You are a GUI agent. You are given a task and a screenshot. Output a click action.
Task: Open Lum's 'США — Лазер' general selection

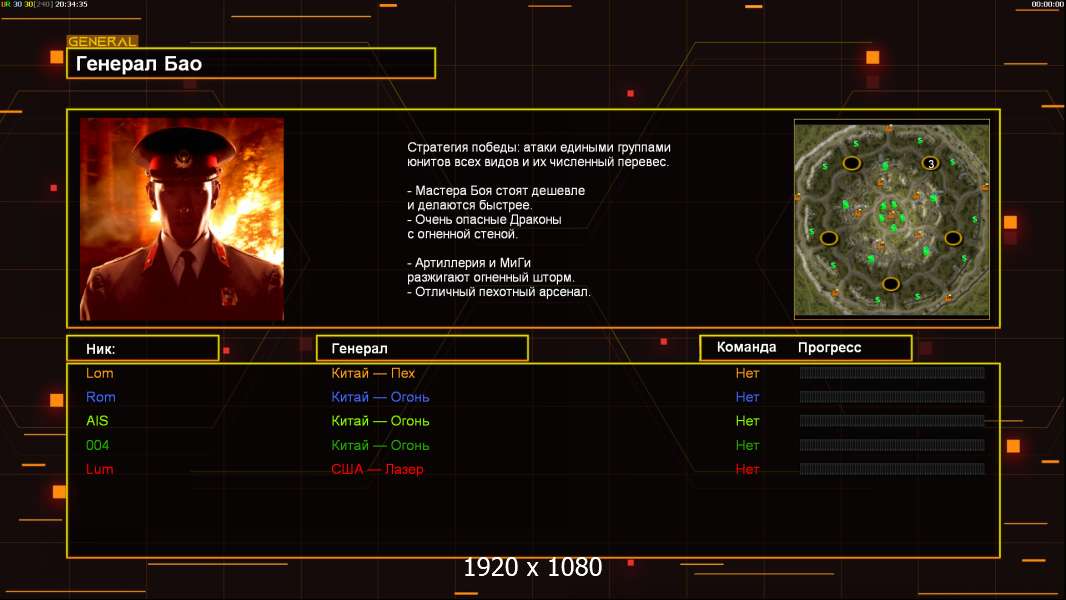click(x=377, y=469)
